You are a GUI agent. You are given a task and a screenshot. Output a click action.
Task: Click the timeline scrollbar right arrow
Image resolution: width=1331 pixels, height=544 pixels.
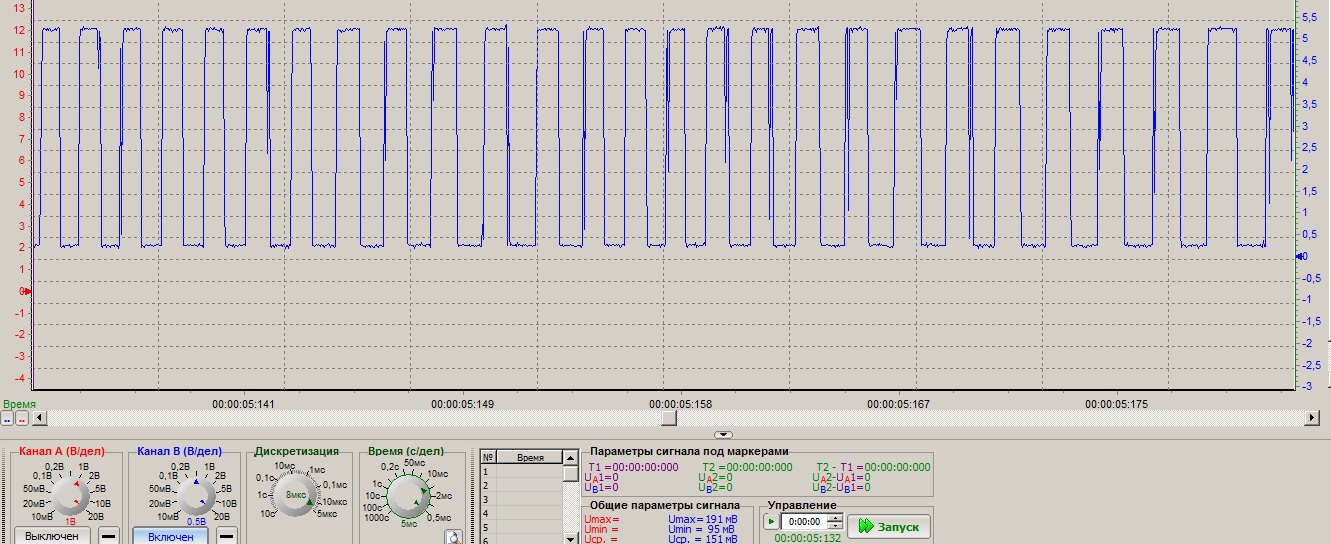1312,417
